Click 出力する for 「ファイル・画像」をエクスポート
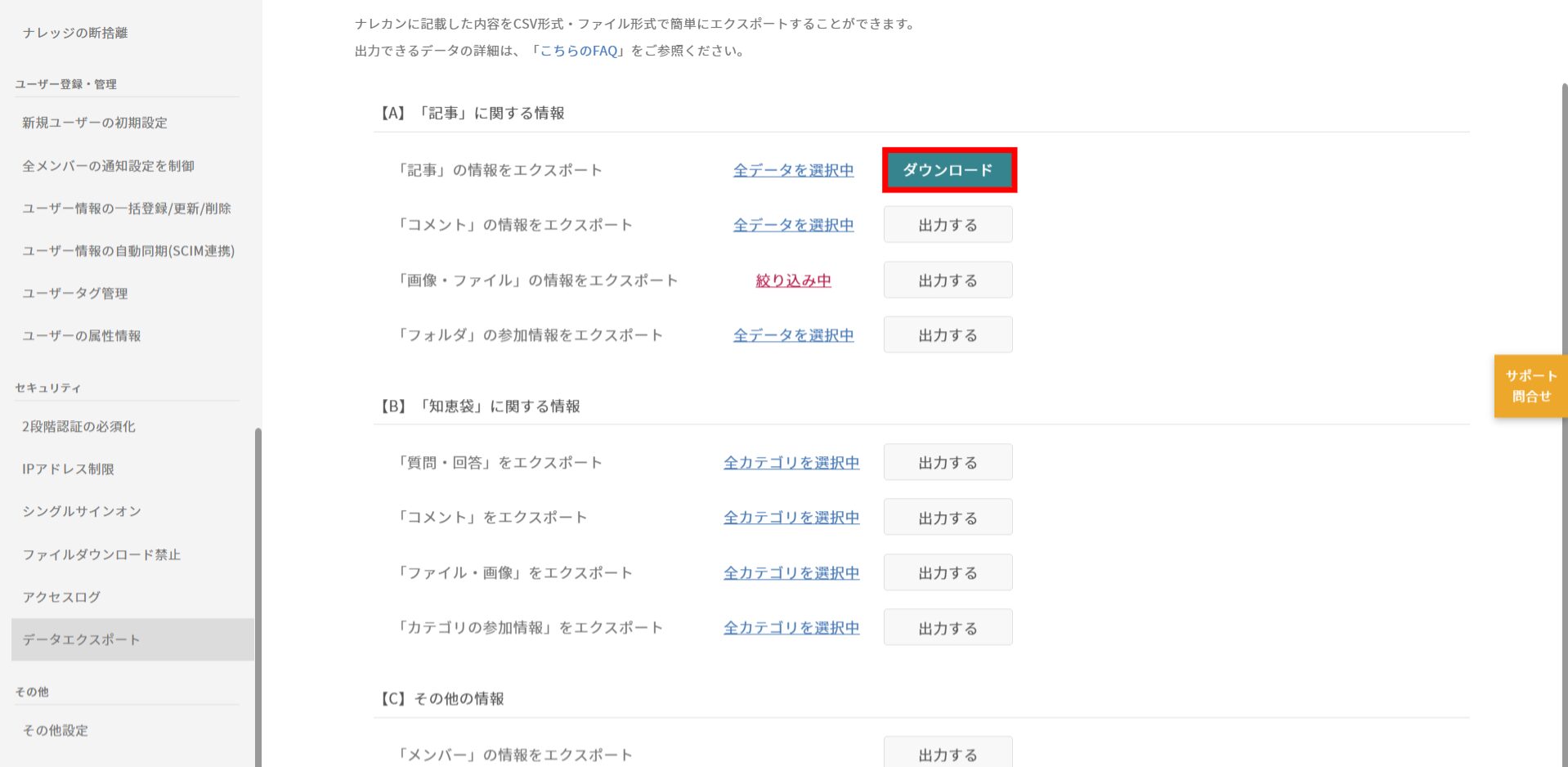 948,573
